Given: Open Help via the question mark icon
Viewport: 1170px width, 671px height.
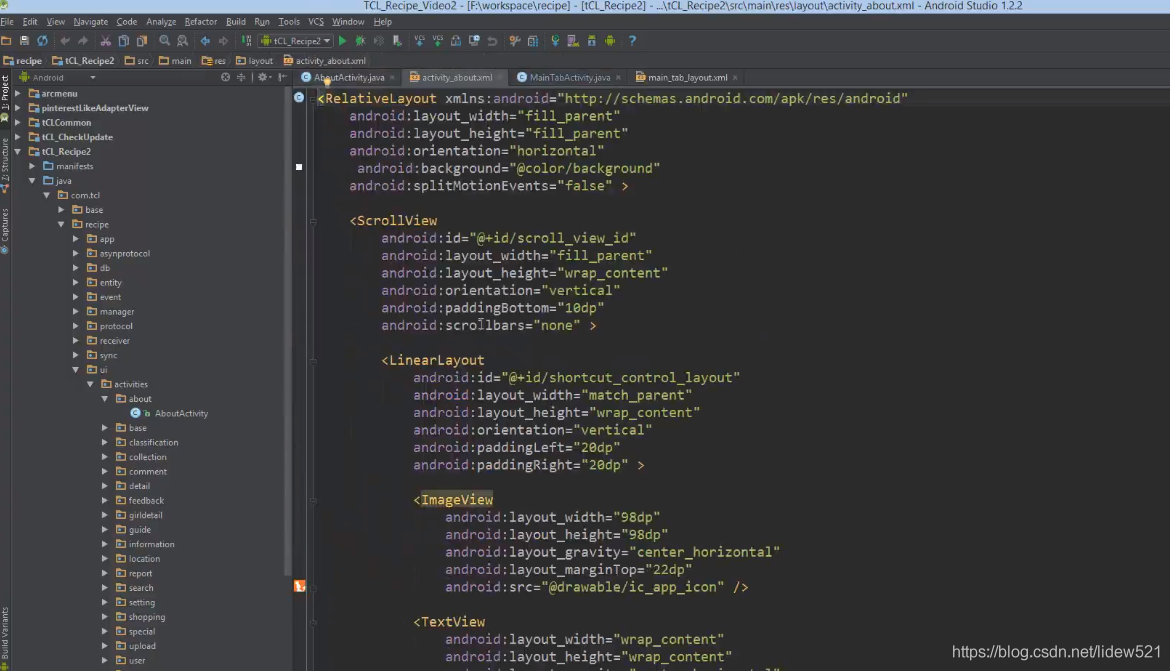Looking at the screenshot, I should pyautogui.click(x=633, y=41).
